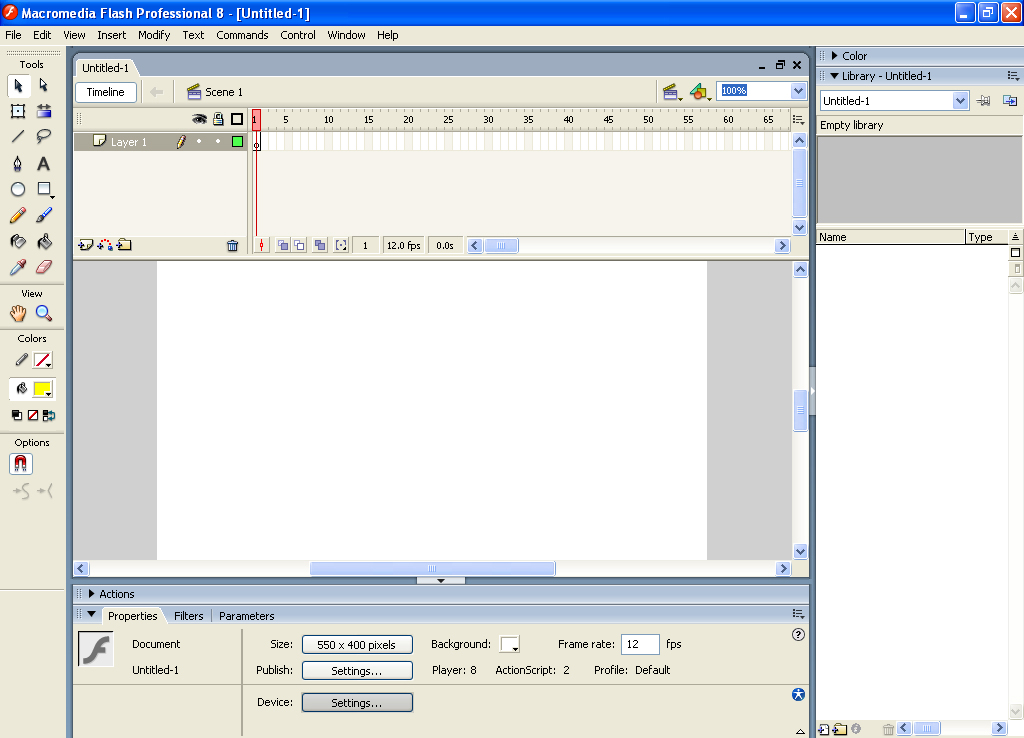
Task: Click the Edit Scene icon
Action: (x=671, y=92)
